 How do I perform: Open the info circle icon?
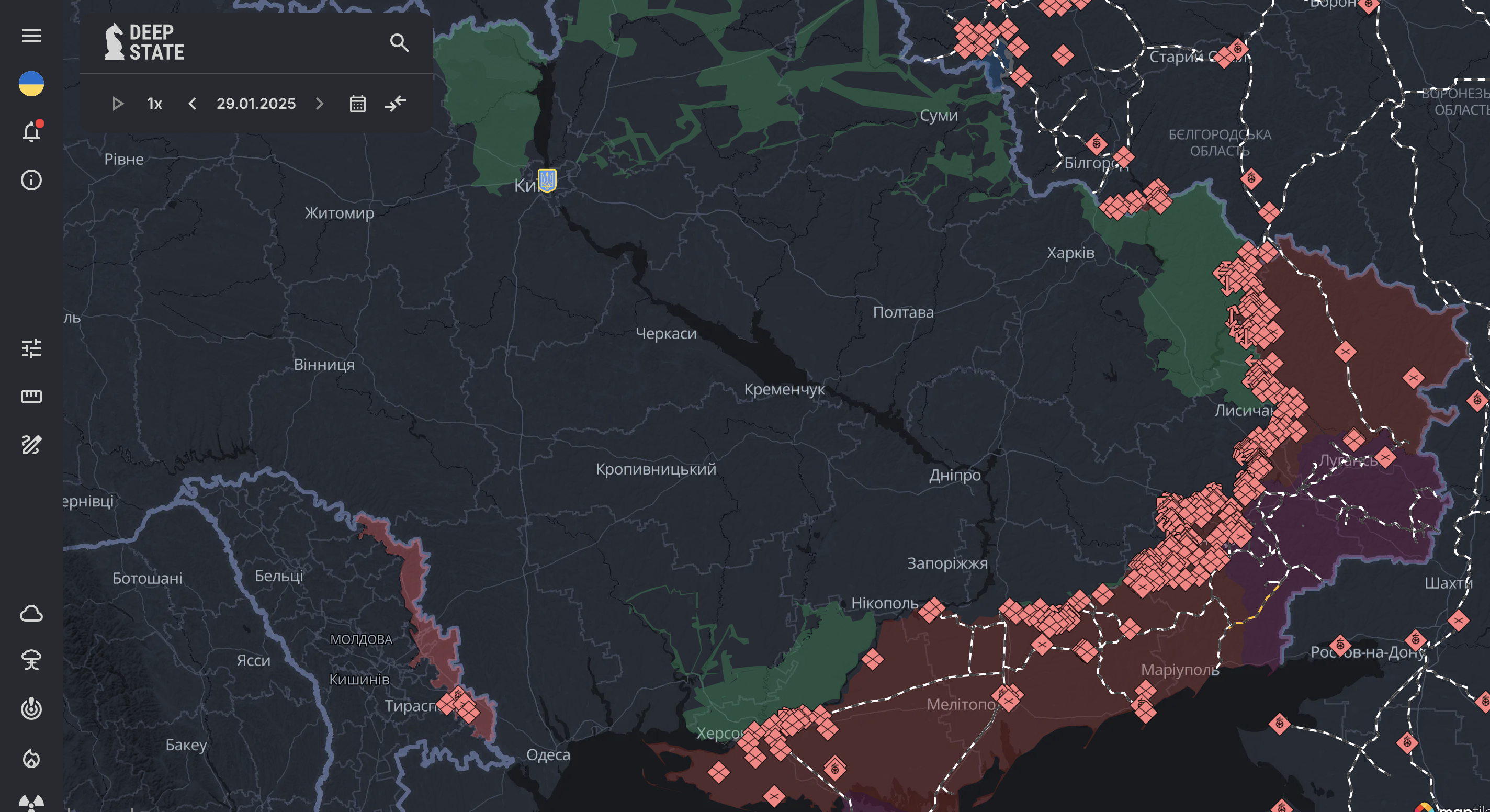[x=31, y=181]
